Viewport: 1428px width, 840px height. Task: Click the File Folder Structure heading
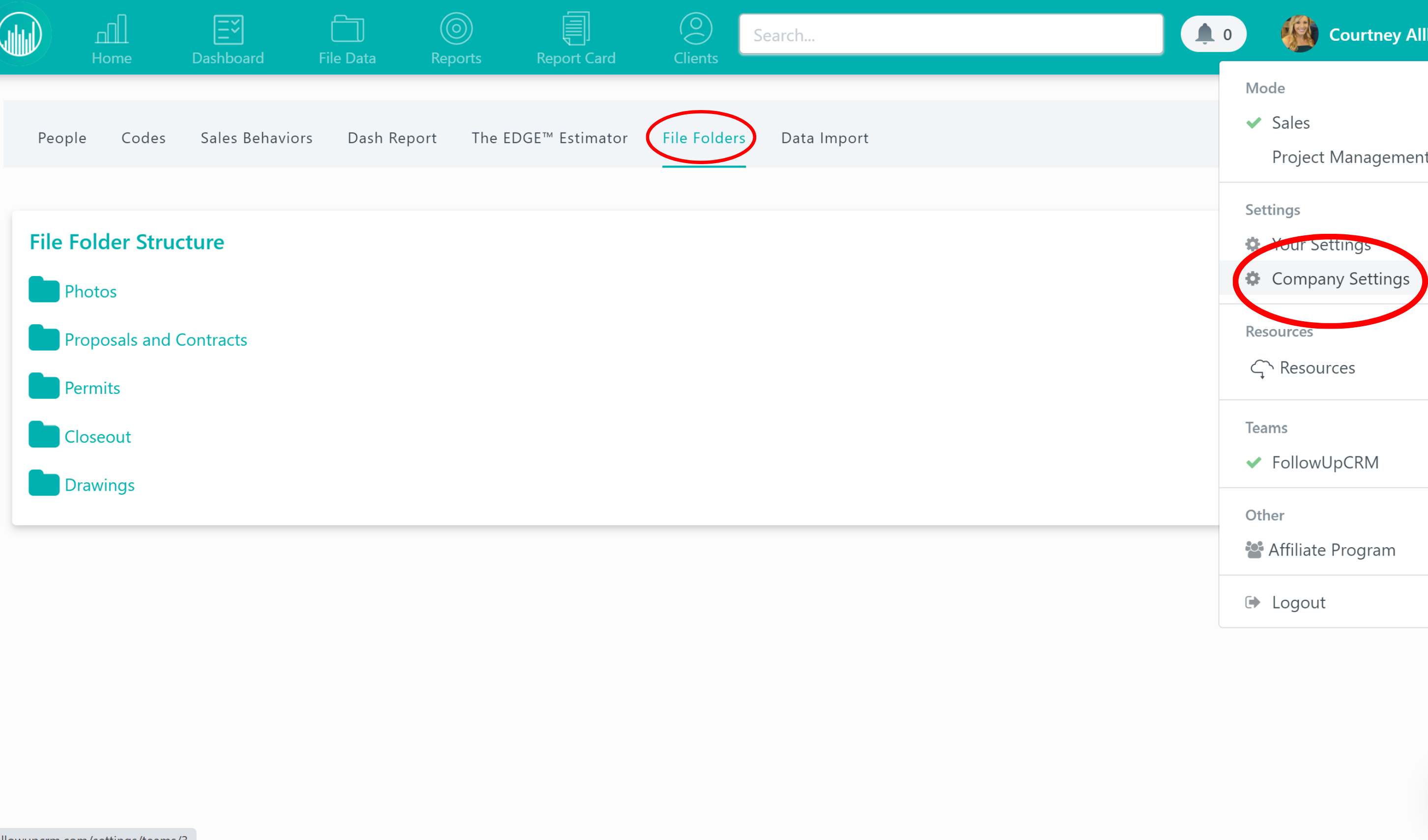[x=127, y=242]
